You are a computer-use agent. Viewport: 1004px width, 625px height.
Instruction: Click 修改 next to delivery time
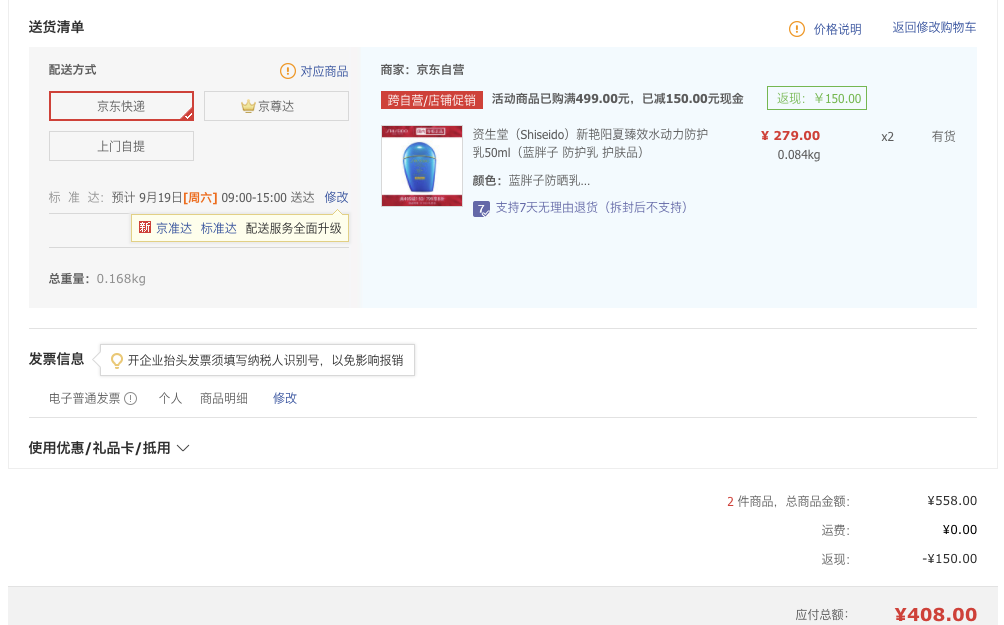(336, 197)
